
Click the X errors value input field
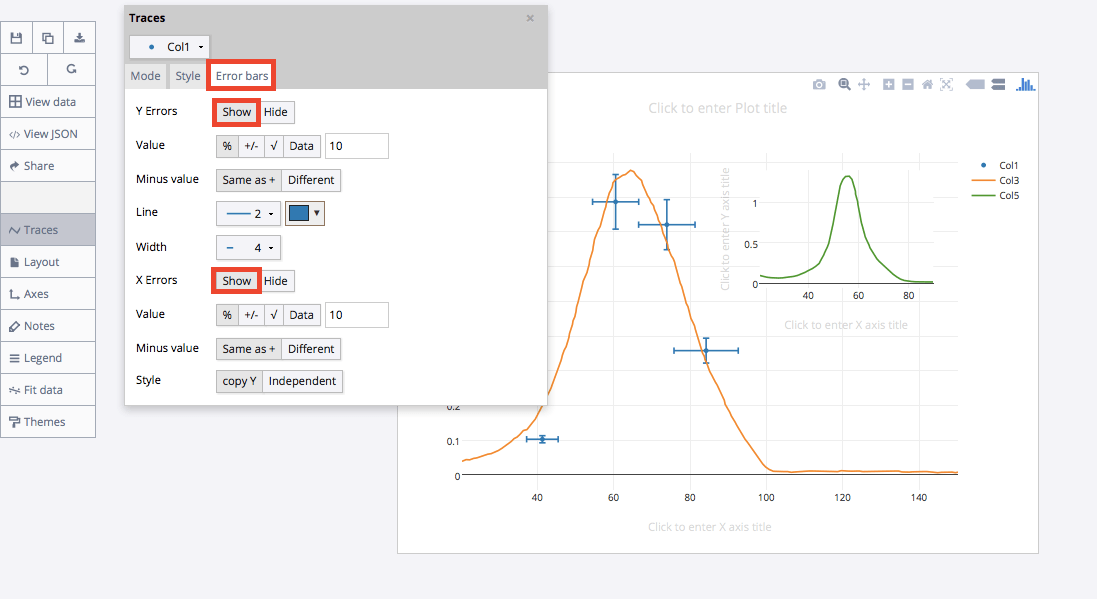pyautogui.click(x=357, y=315)
